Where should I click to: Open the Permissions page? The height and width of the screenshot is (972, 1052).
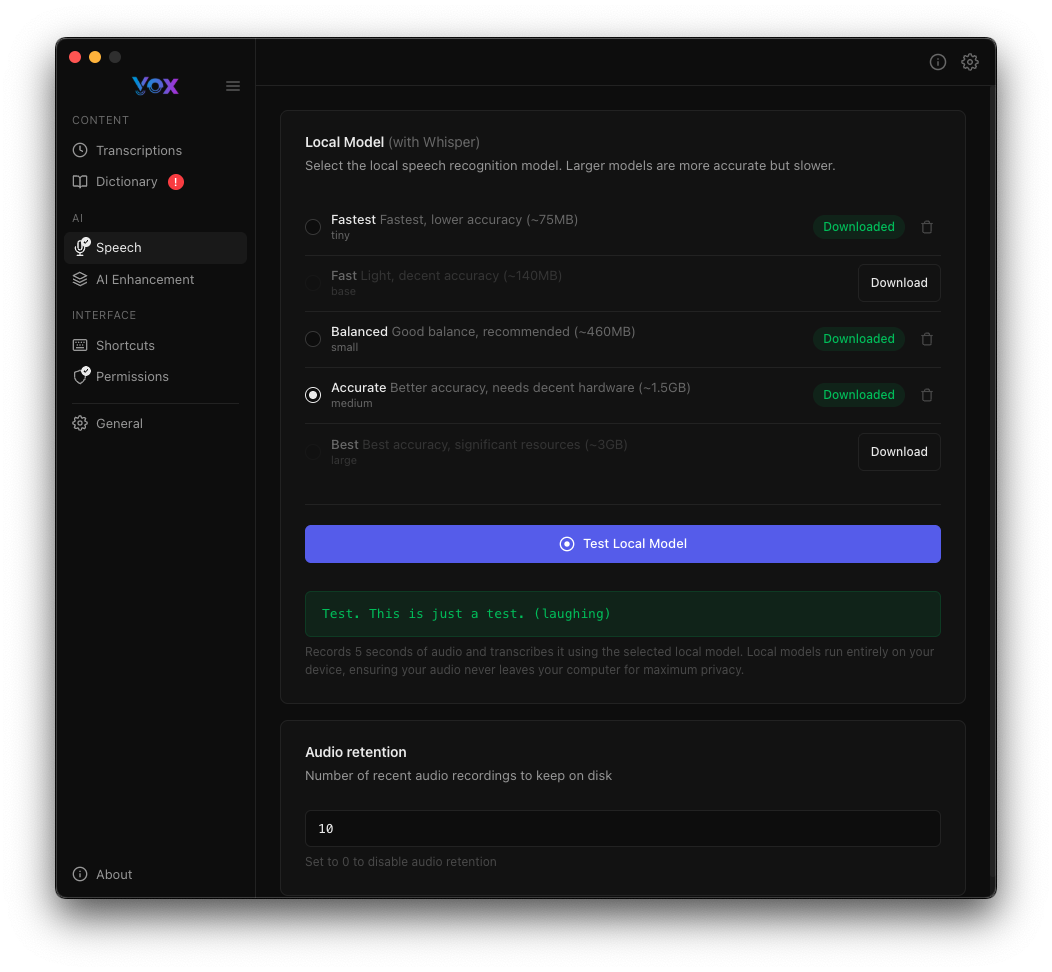coord(132,377)
